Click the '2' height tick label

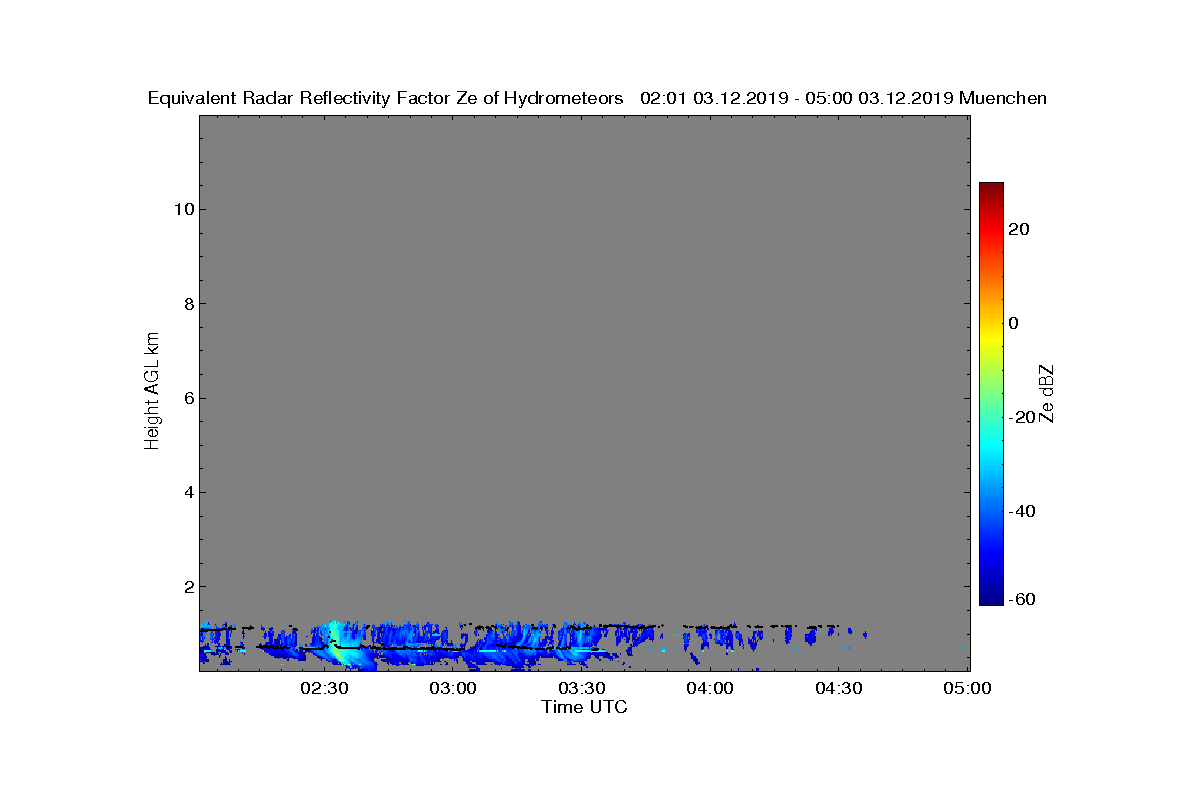tap(187, 586)
